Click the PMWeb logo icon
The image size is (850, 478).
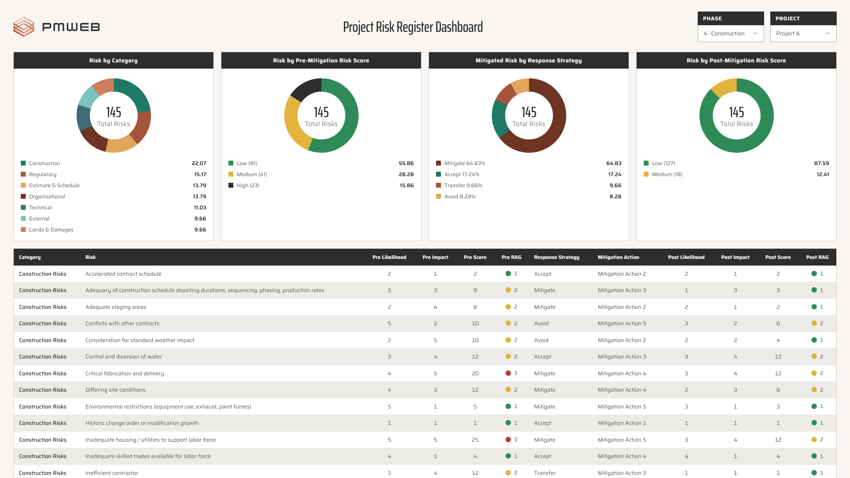click(x=24, y=27)
